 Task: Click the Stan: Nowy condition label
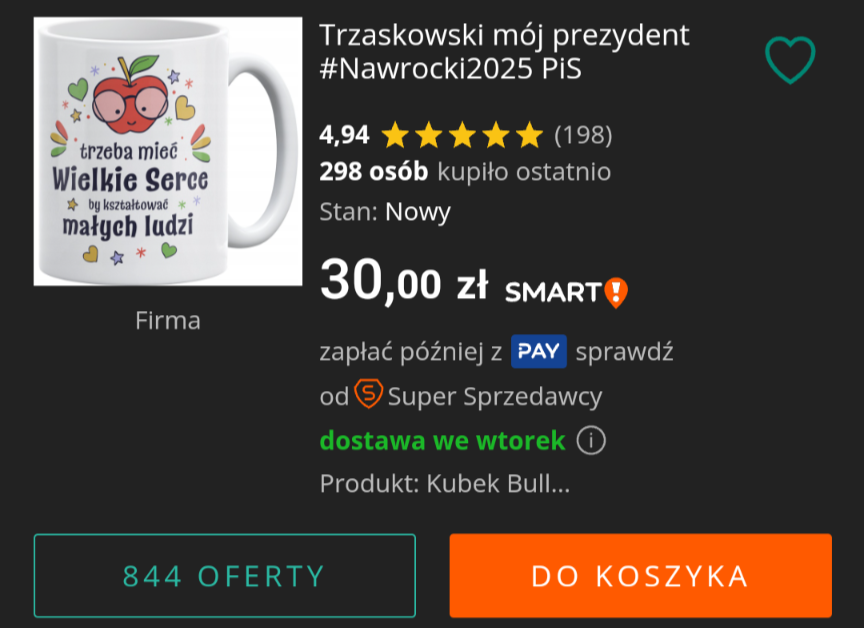pos(385,212)
